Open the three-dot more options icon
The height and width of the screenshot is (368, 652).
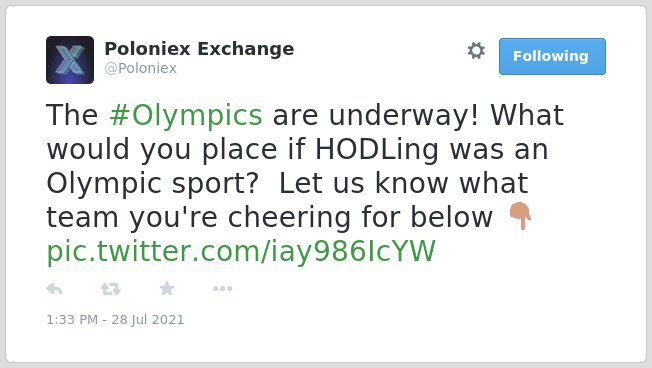click(x=222, y=289)
